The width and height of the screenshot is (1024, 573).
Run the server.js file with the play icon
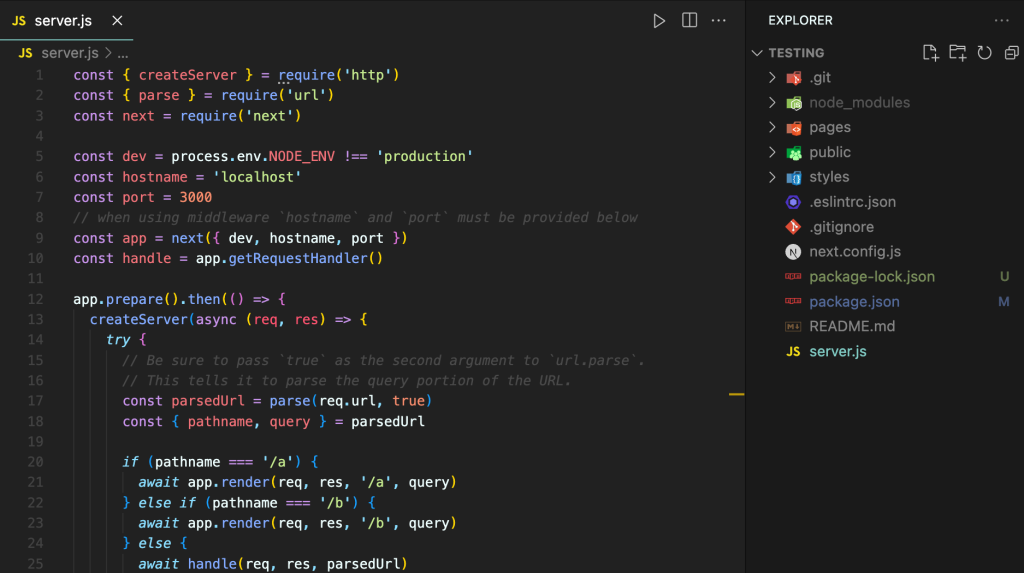pyautogui.click(x=659, y=21)
